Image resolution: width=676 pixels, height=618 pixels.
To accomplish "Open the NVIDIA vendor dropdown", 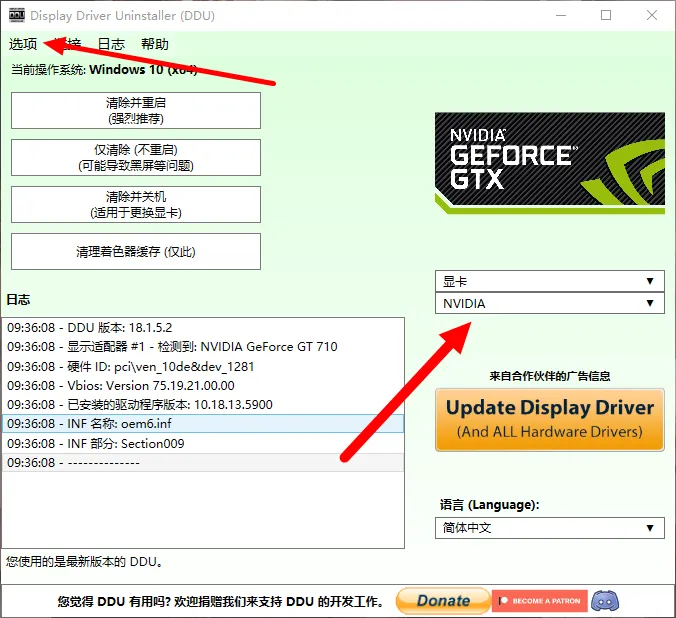I will point(550,303).
